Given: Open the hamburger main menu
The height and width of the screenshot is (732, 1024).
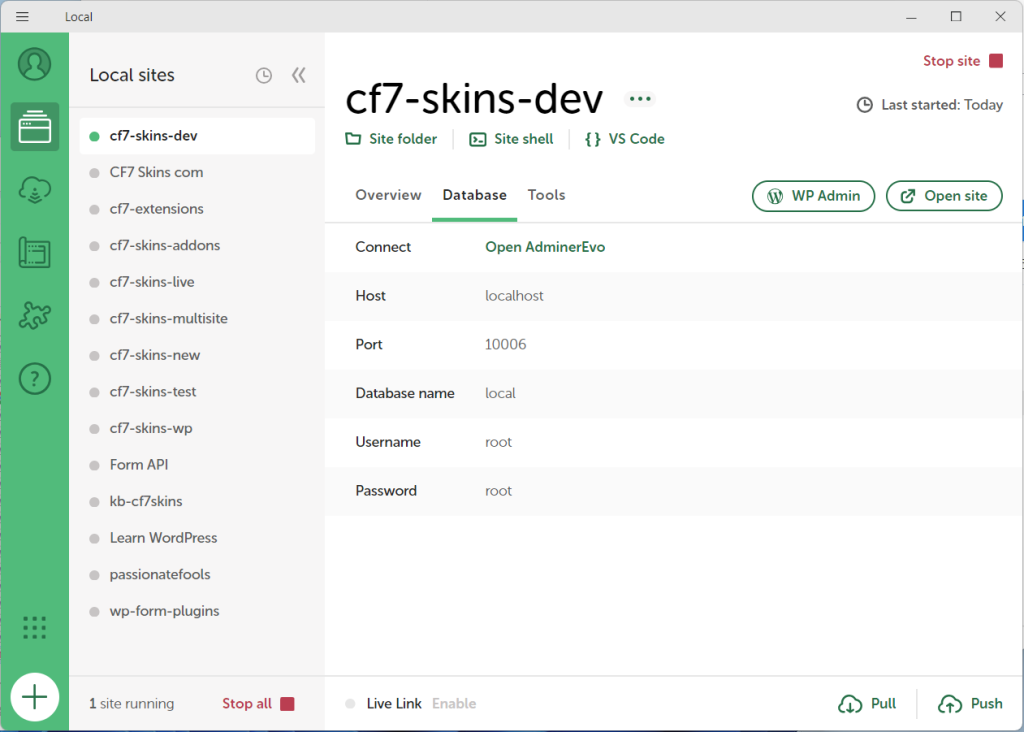Looking at the screenshot, I should 22,17.
